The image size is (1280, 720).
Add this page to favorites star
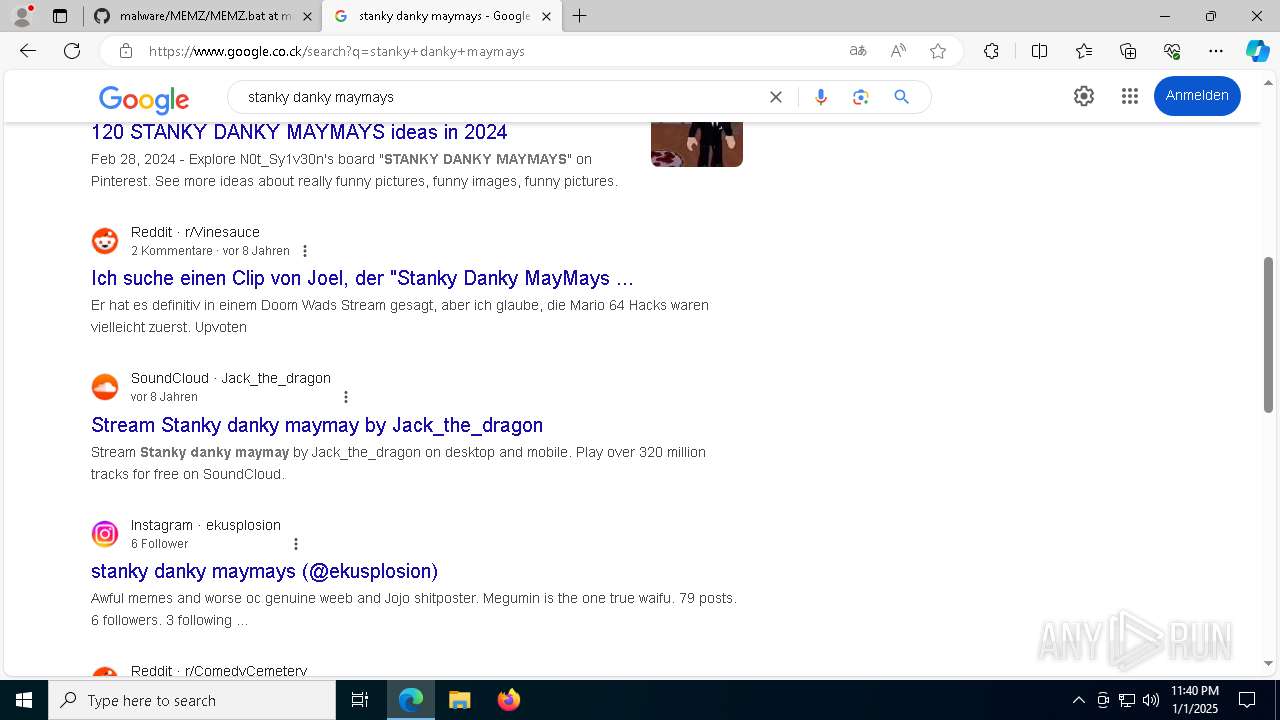(938, 51)
